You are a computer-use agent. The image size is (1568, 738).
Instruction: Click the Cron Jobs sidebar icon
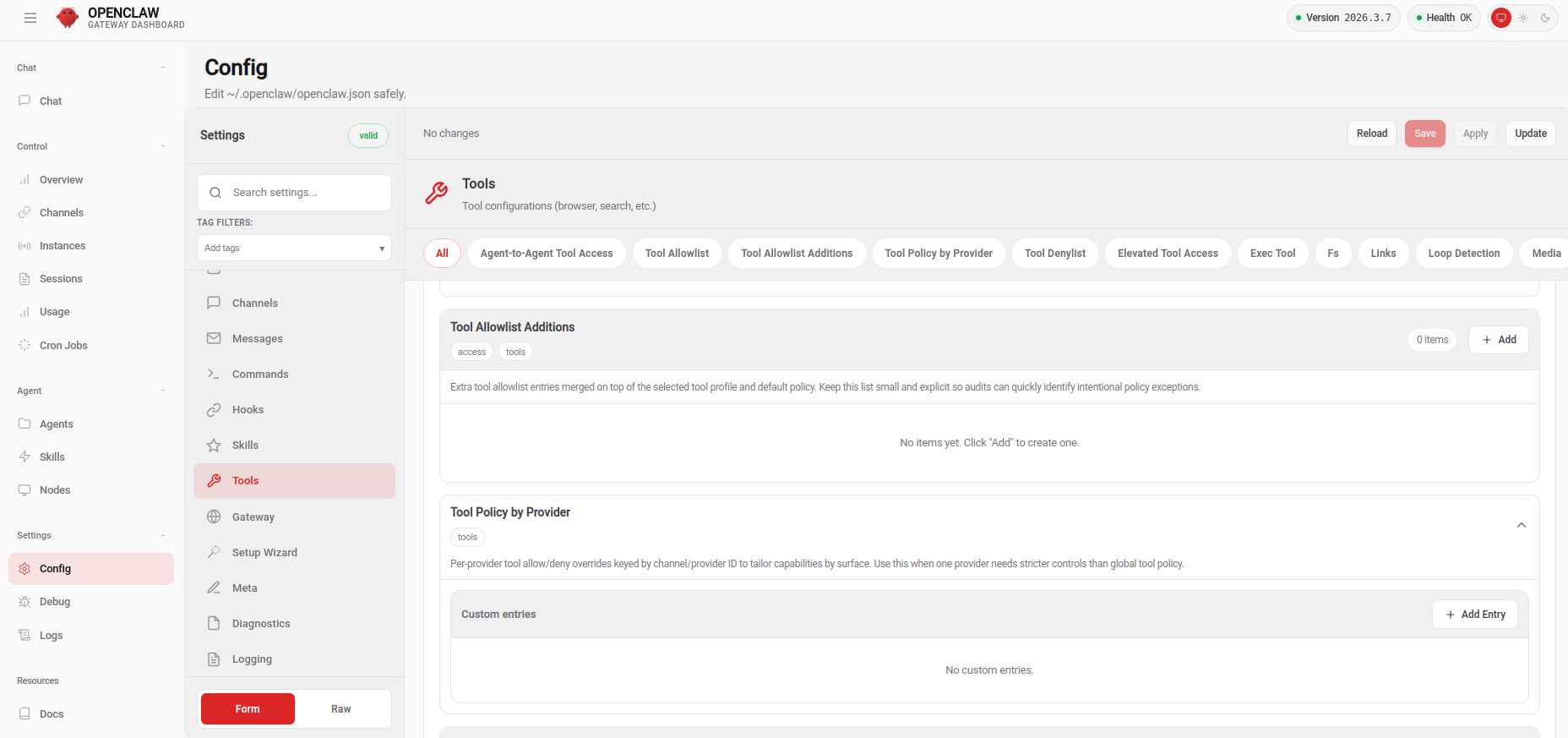click(24, 345)
